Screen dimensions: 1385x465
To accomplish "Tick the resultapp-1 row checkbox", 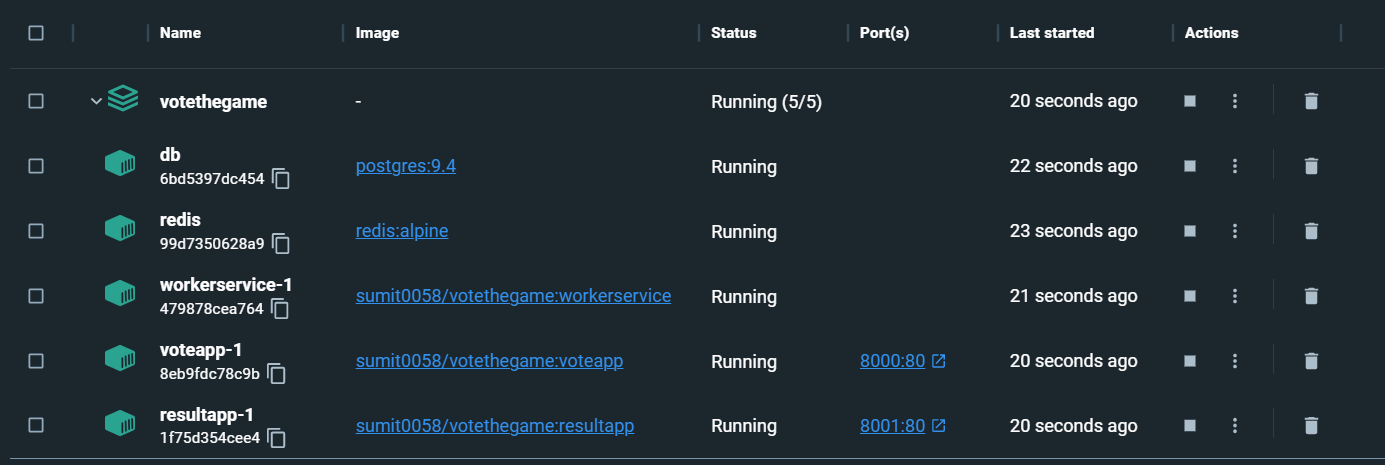I will [x=36, y=426].
